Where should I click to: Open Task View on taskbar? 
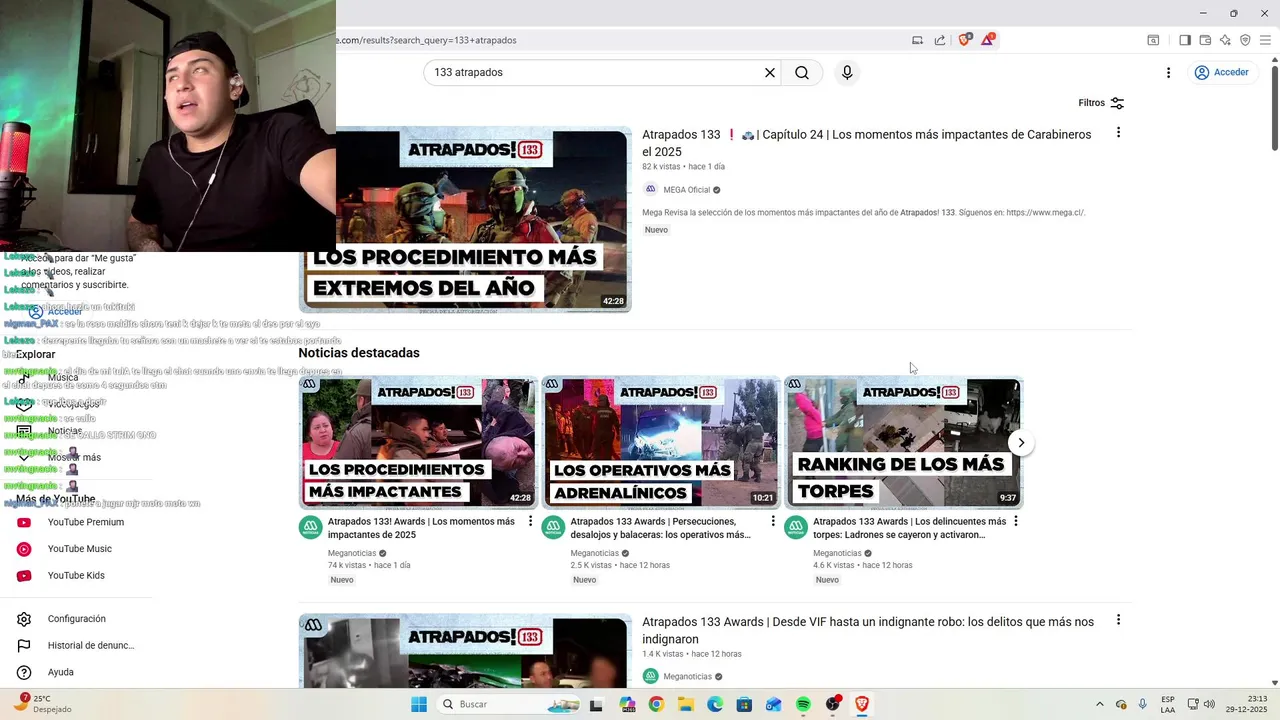(x=596, y=704)
